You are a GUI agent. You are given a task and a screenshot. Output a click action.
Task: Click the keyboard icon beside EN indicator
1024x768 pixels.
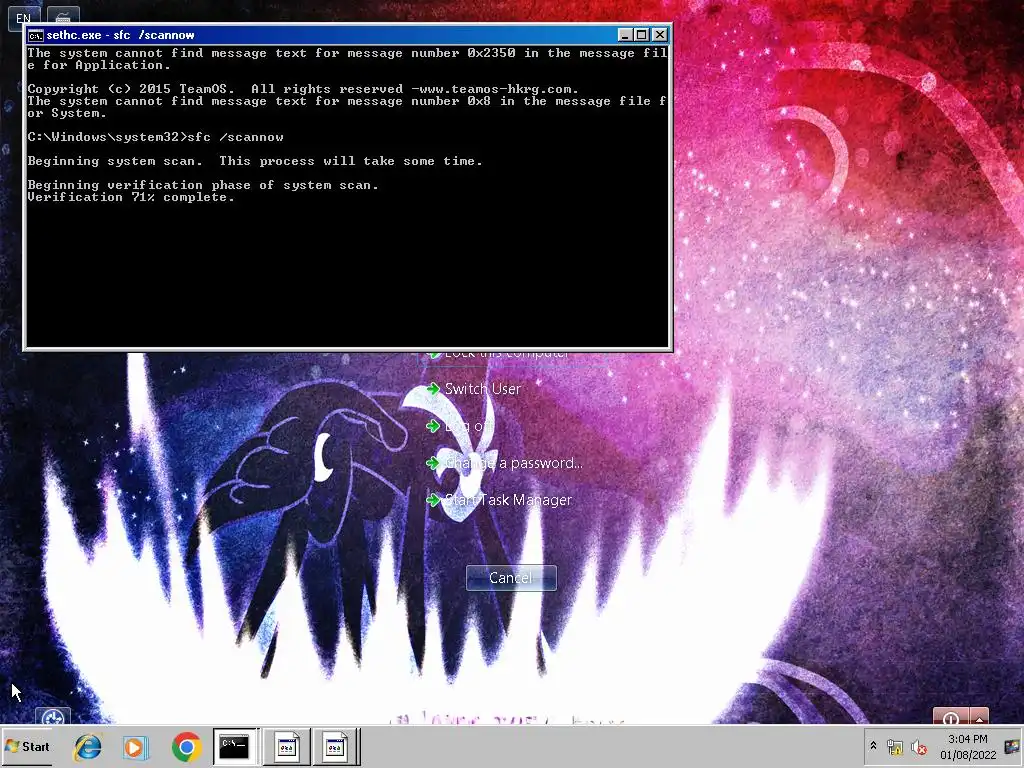click(x=63, y=16)
